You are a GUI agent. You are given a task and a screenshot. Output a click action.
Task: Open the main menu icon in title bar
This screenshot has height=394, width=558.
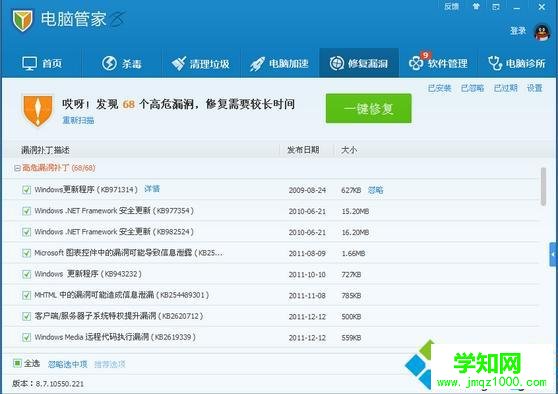click(x=496, y=7)
